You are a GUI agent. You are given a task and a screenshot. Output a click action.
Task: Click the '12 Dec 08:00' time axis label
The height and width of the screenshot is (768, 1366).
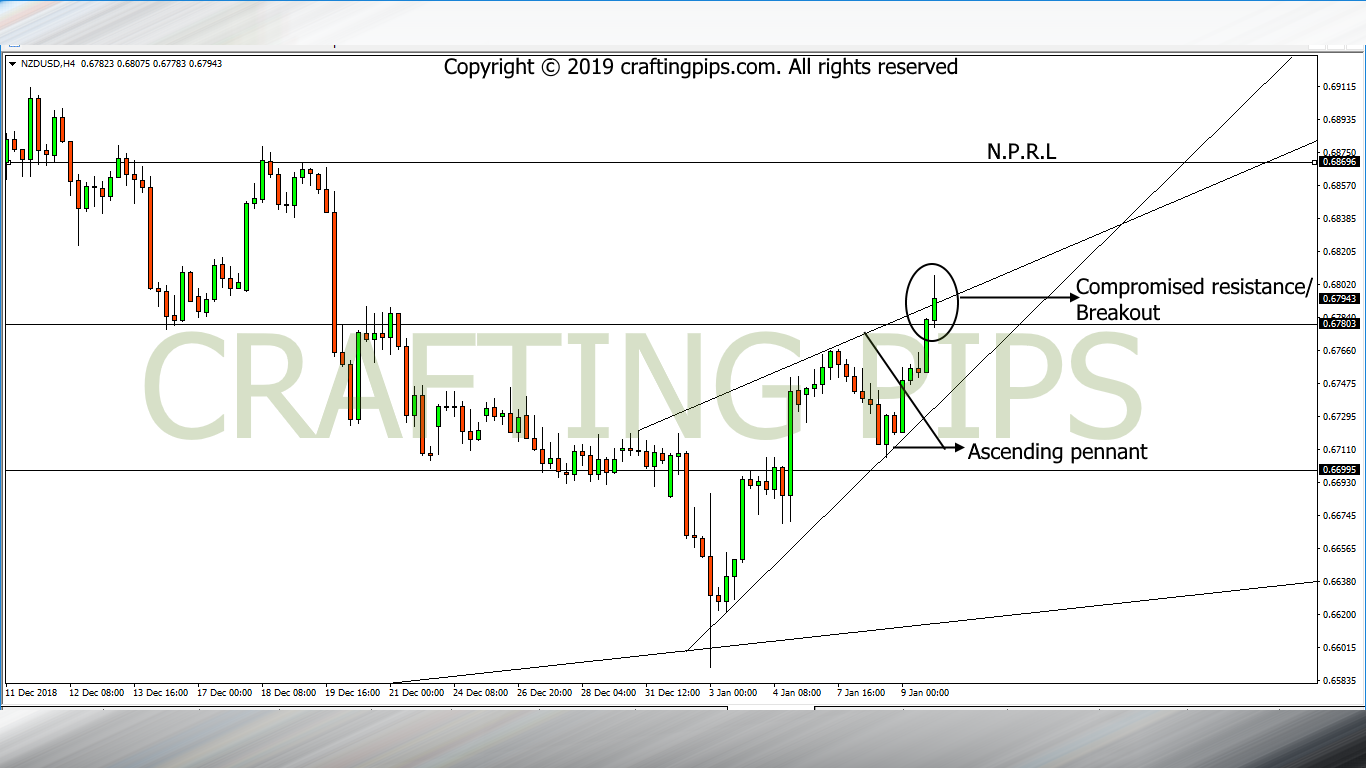point(97,692)
